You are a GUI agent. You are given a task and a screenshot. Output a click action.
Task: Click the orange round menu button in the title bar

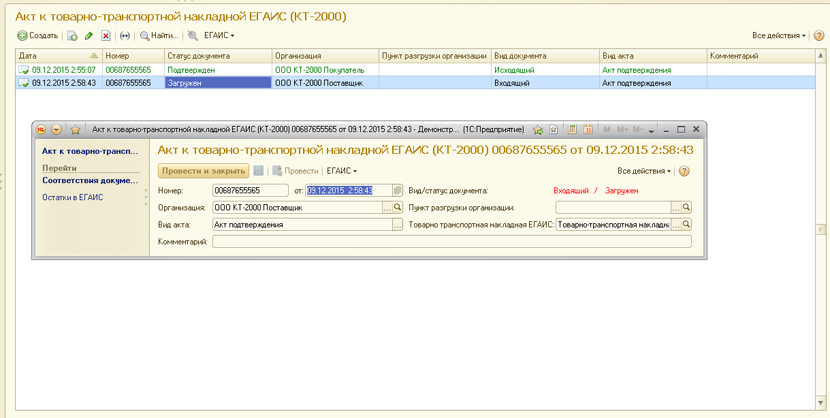57,129
